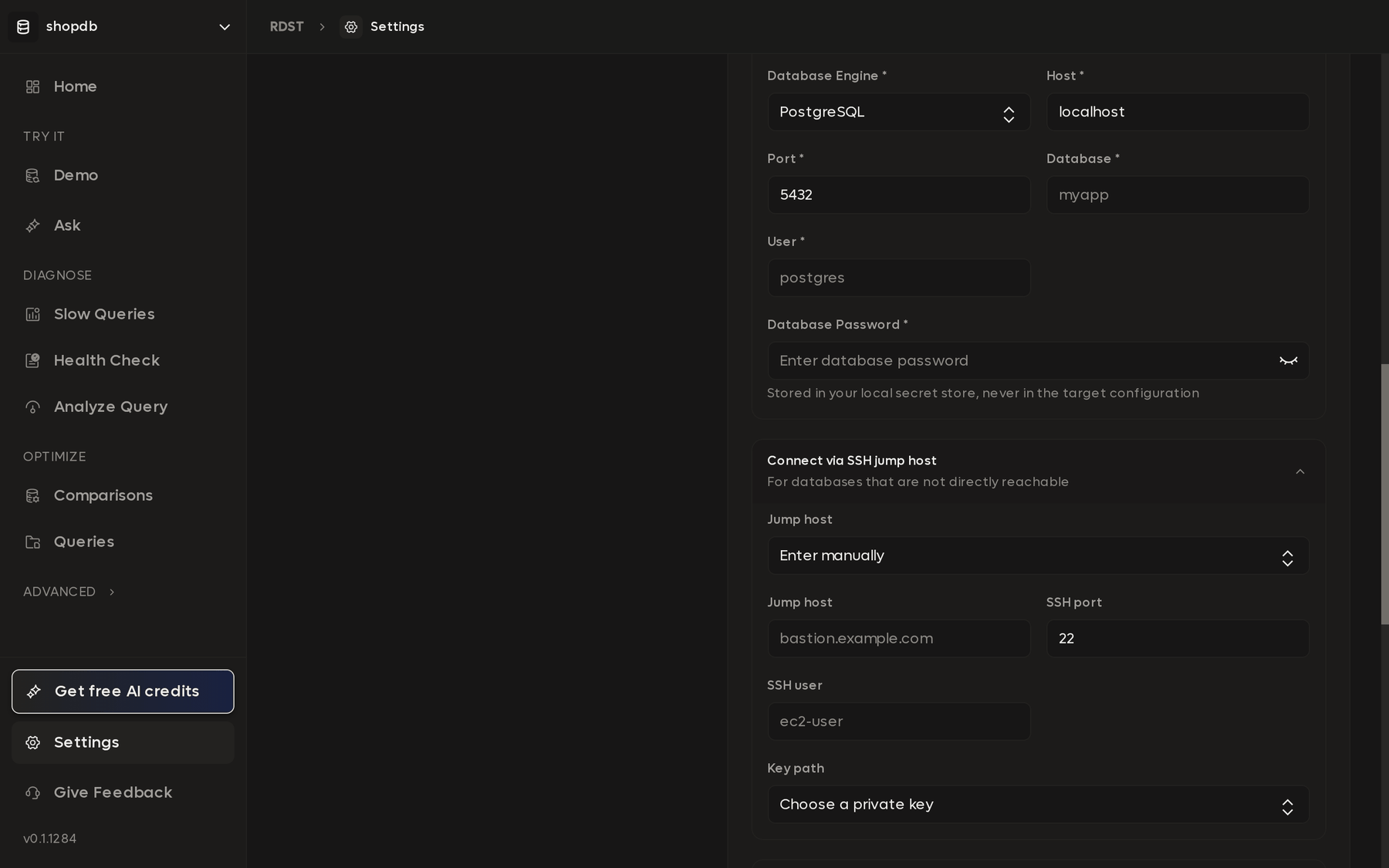Image resolution: width=1389 pixels, height=868 pixels.
Task: Click the Port field showing 5432
Action: coord(899,195)
